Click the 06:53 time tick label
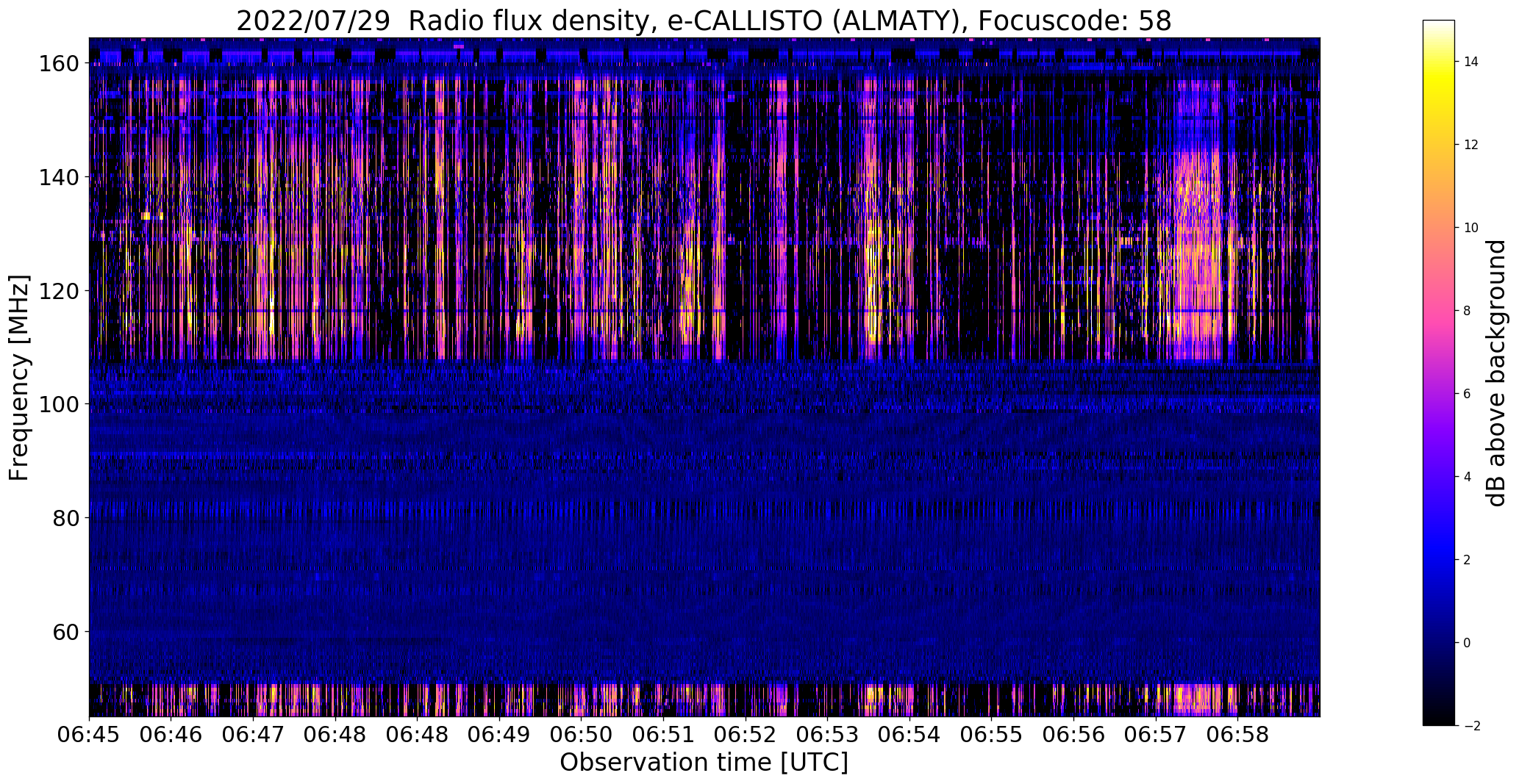Image resolution: width=1519 pixels, height=784 pixels. tap(828, 736)
